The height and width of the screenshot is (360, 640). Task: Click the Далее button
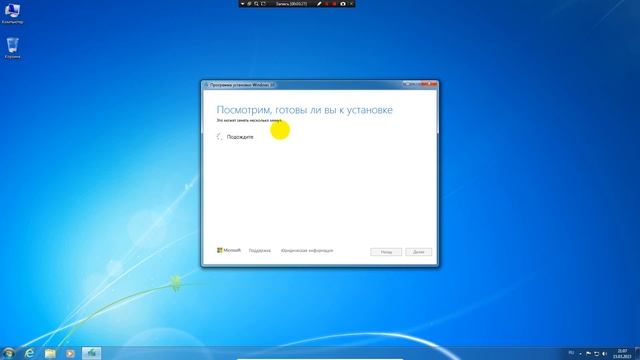click(418, 252)
